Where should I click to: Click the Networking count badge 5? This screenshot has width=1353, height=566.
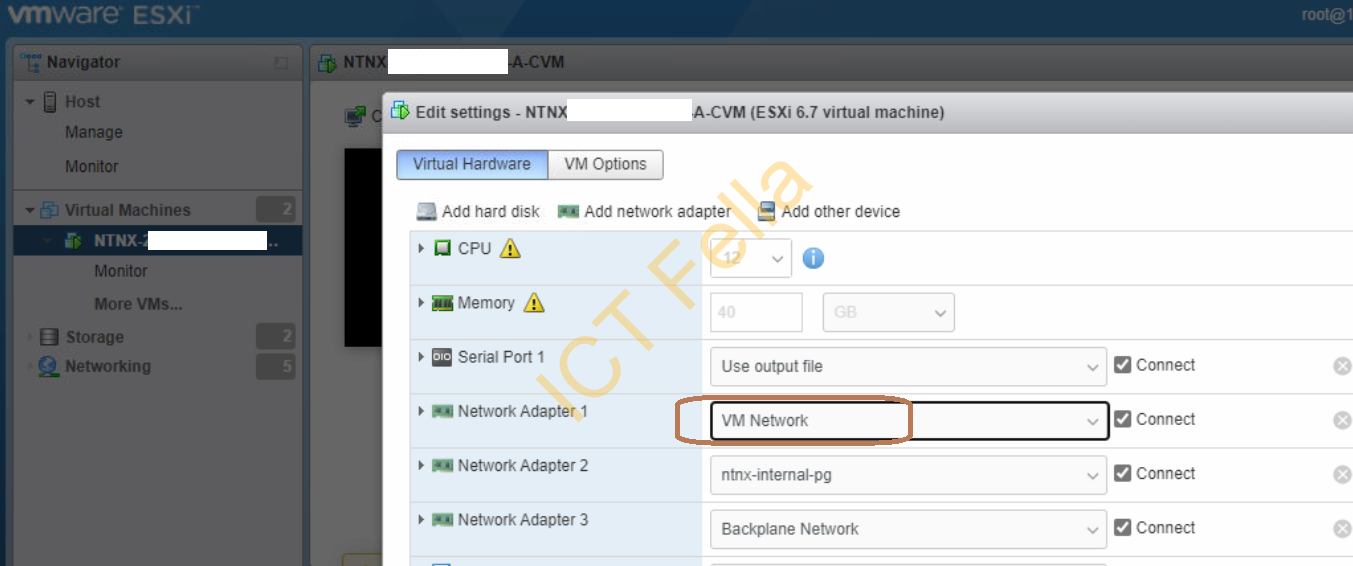[x=275, y=366]
